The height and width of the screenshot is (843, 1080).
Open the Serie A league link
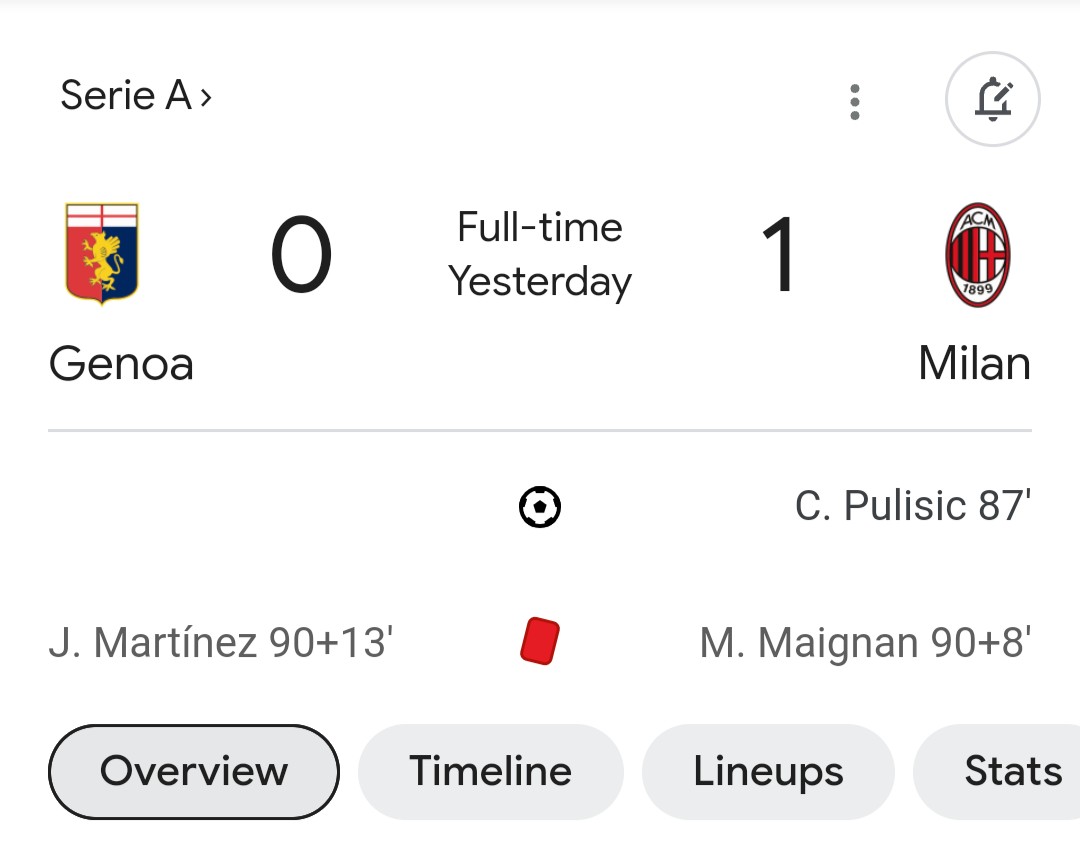point(125,96)
